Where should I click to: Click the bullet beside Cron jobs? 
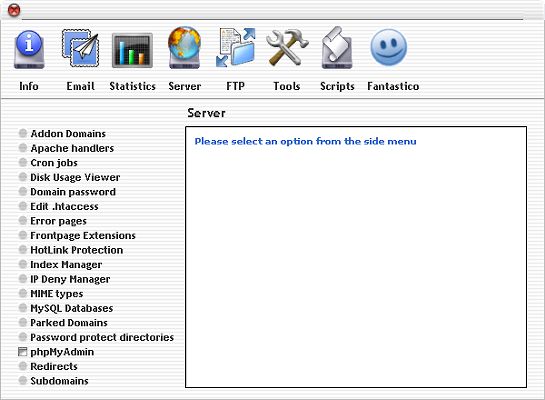23,162
